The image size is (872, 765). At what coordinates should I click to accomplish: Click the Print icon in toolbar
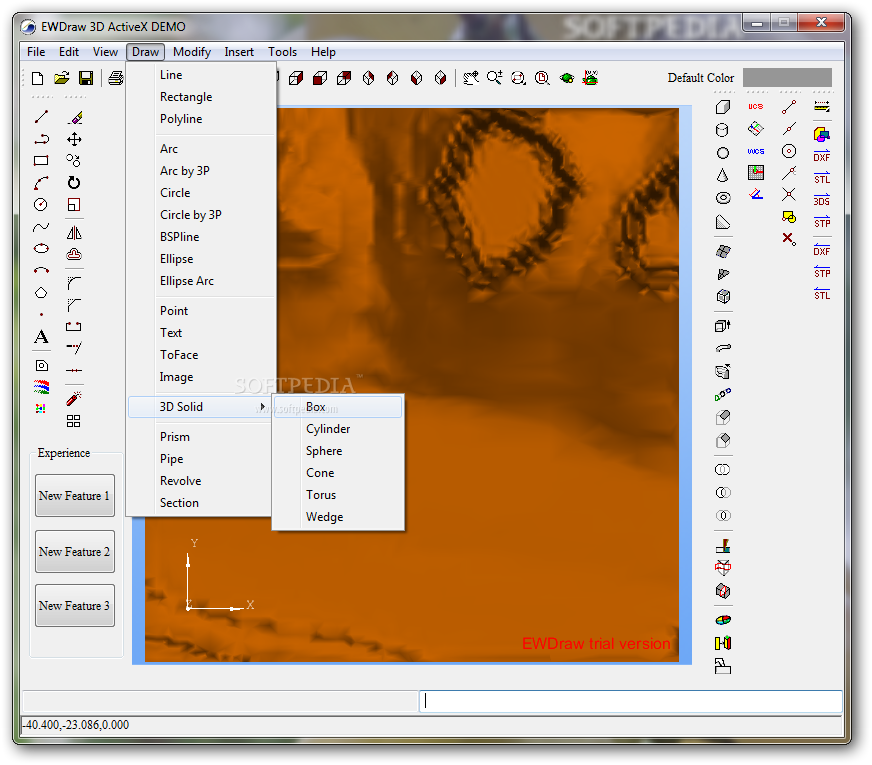(x=116, y=78)
